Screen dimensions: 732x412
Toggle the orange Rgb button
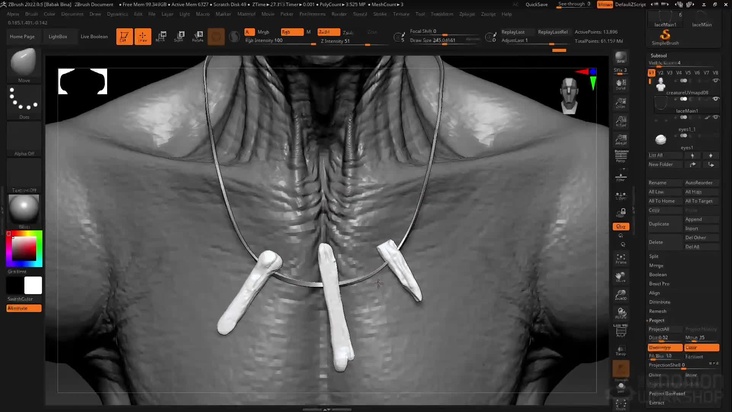(x=292, y=32)
